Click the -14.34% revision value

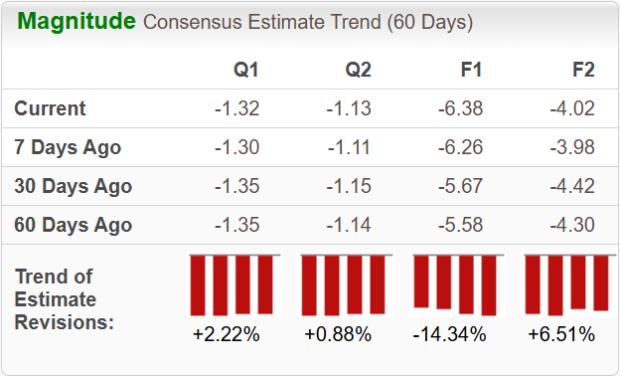tap(450, 334)
